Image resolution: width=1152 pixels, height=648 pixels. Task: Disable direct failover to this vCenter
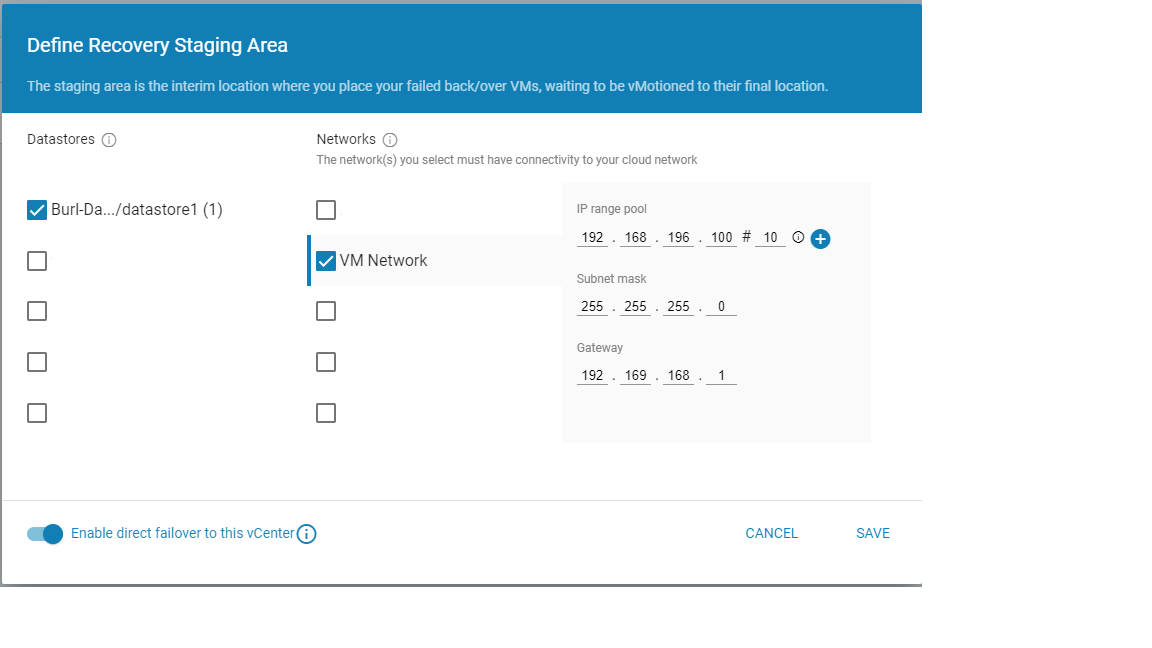44,534
